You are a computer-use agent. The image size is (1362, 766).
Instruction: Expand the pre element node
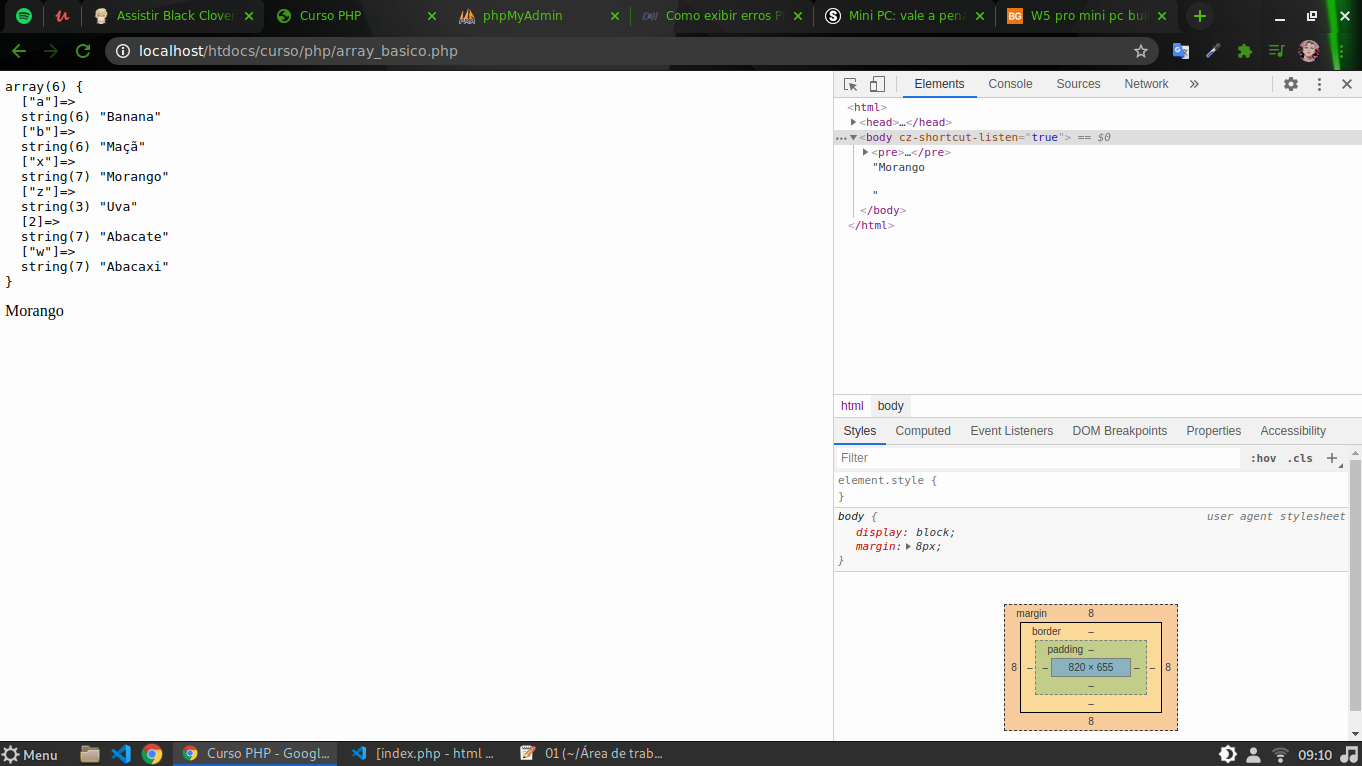click(866, 152)
